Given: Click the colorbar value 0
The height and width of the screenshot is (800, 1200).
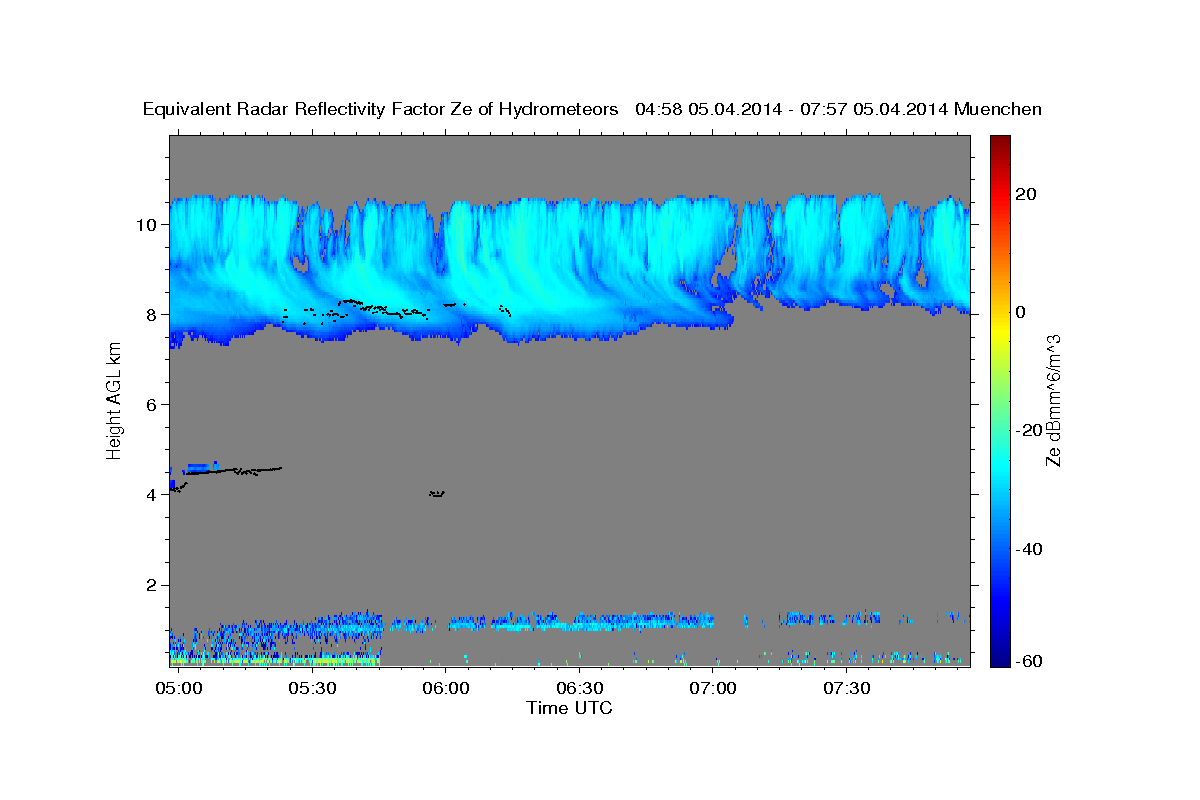Looking at the screenshot, I should click(1022, 311).
